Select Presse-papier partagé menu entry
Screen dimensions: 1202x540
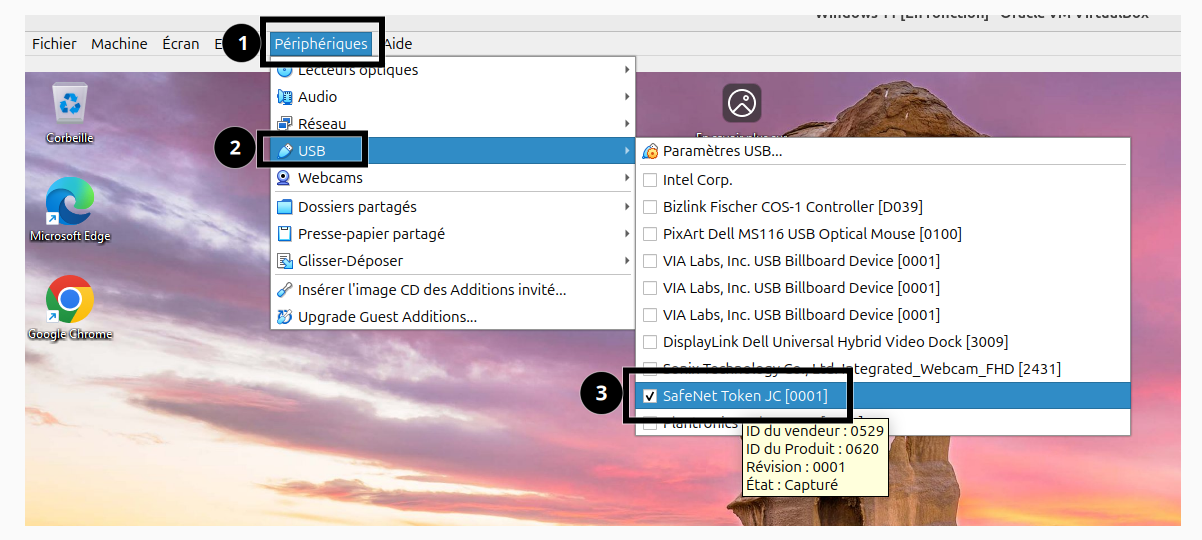coord(453,234)
